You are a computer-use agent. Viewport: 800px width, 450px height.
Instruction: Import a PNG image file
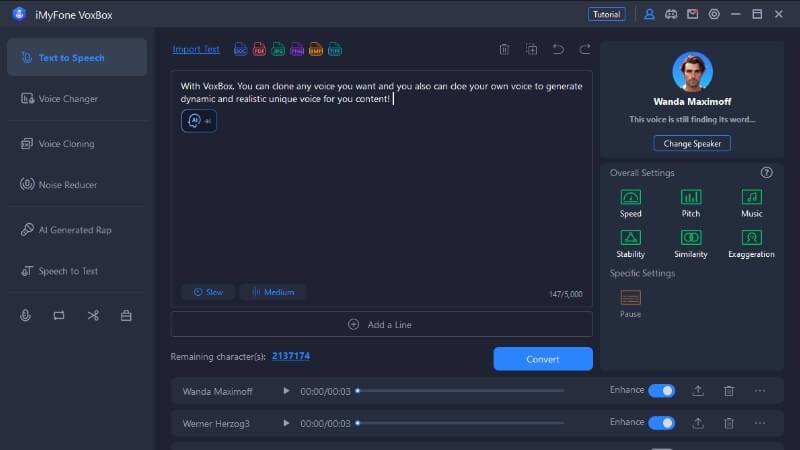click(297, 49)
